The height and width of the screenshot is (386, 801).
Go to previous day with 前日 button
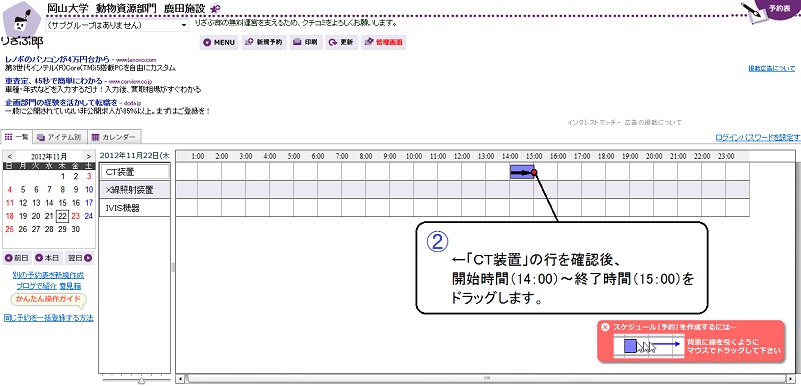[x=17, y=258]
